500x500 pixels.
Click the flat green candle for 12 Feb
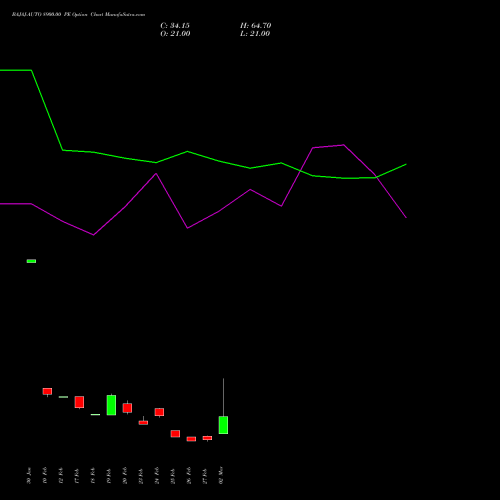point(63,397)
